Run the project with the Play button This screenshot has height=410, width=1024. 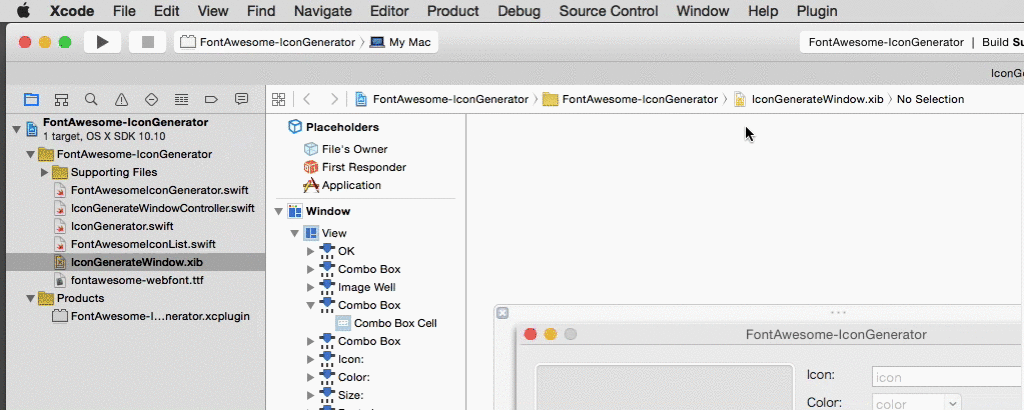(x=103, y=42)
